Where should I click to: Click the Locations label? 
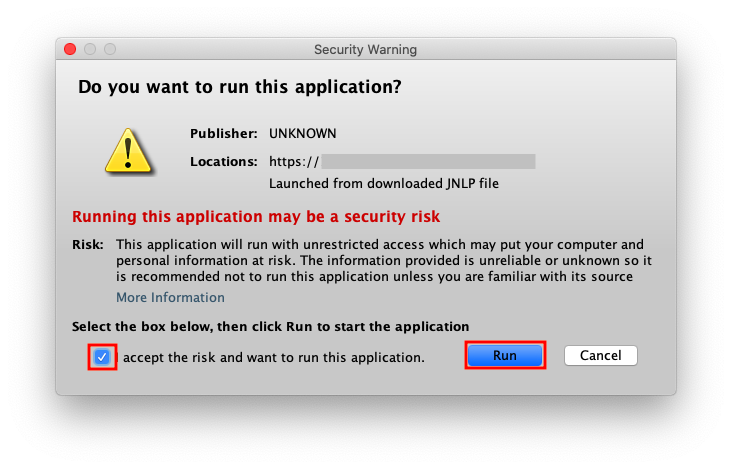click(224, 161)
